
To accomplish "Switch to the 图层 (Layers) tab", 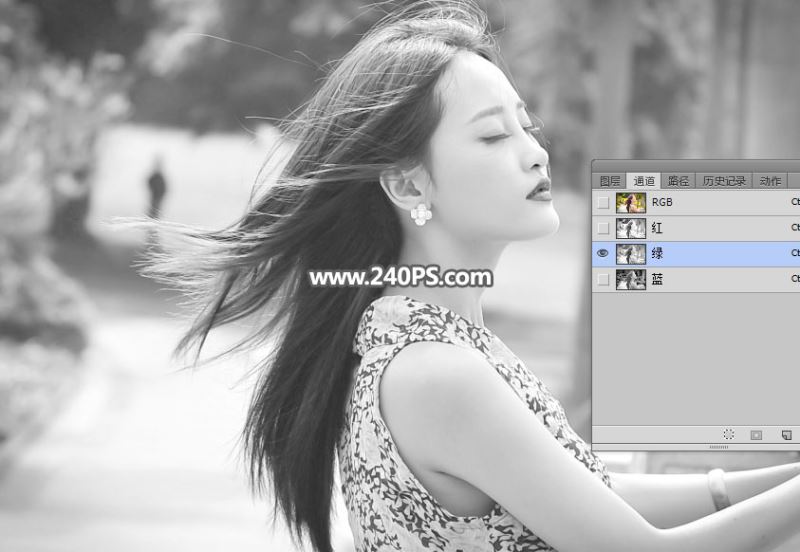I will click(610, 181).
